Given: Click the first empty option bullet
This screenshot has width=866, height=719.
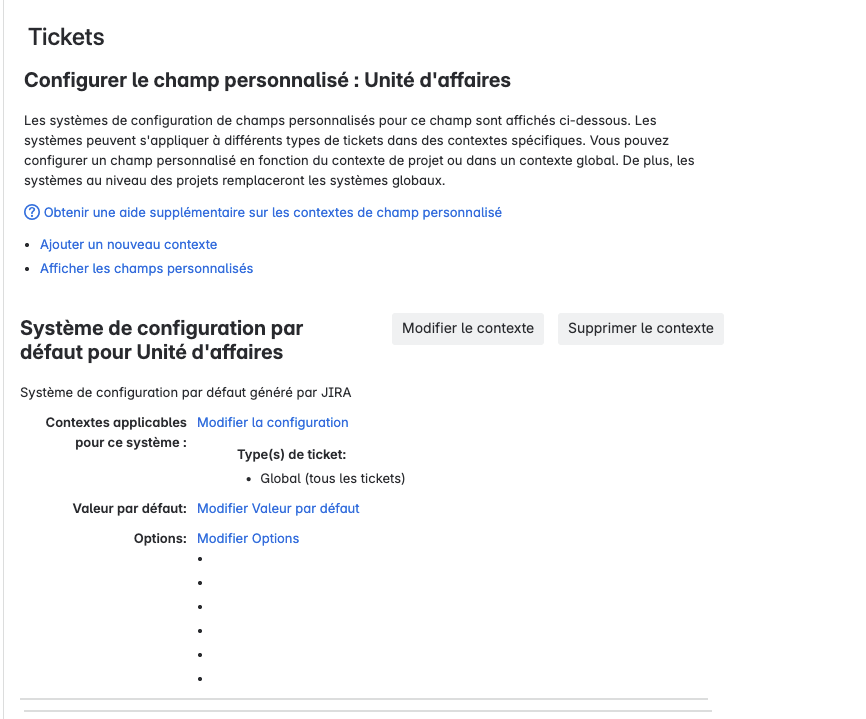Looking at the screenshot, I should pyautogui.click(x=200, y=558).
